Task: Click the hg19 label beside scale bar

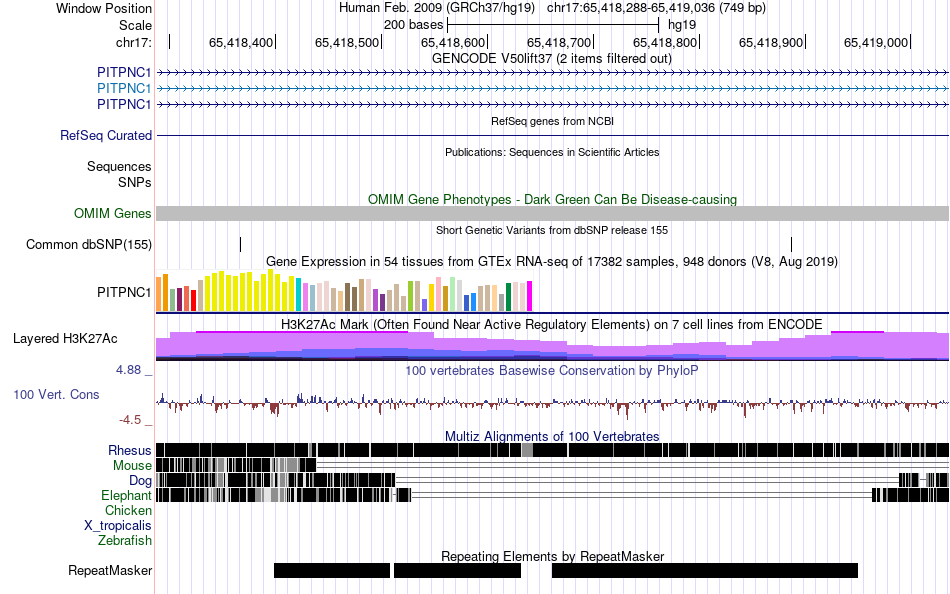Action: click(682, 25)
